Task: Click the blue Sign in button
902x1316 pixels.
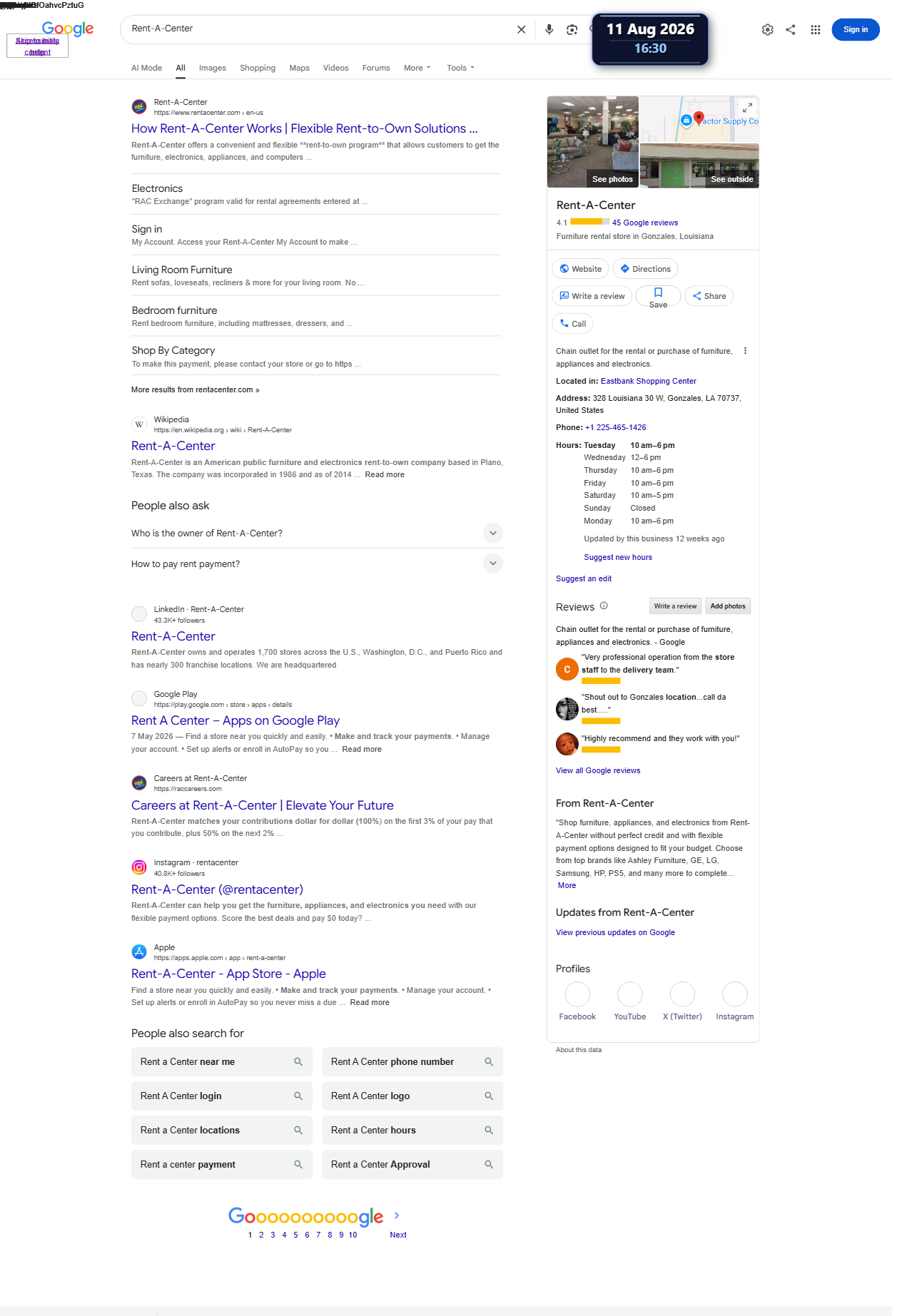Action: click(856, 29)
